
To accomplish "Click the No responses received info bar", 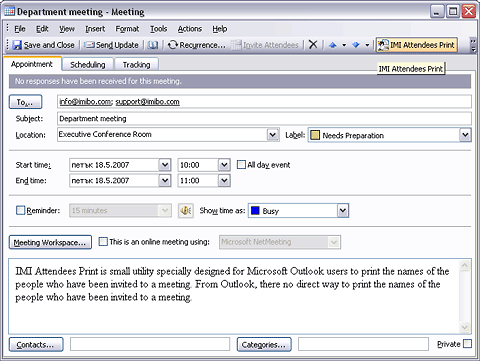I will pyautogui.click(x=240, y=81).
